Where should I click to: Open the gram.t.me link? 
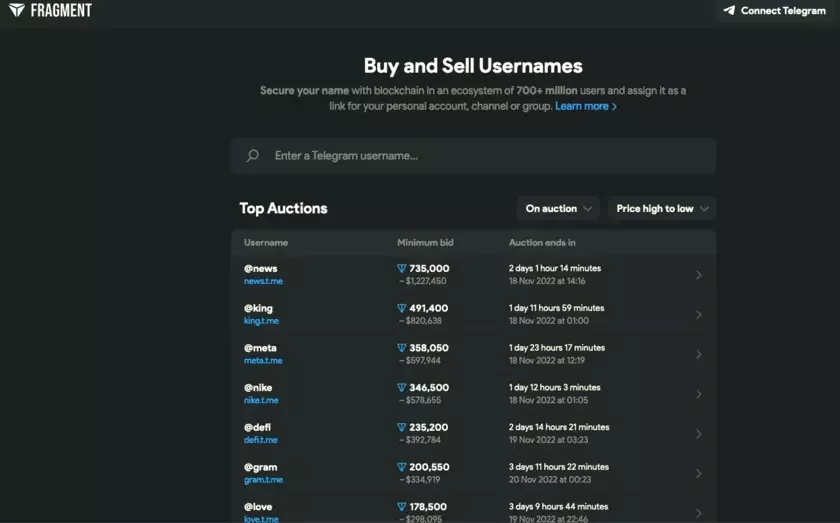coord(263,480)
